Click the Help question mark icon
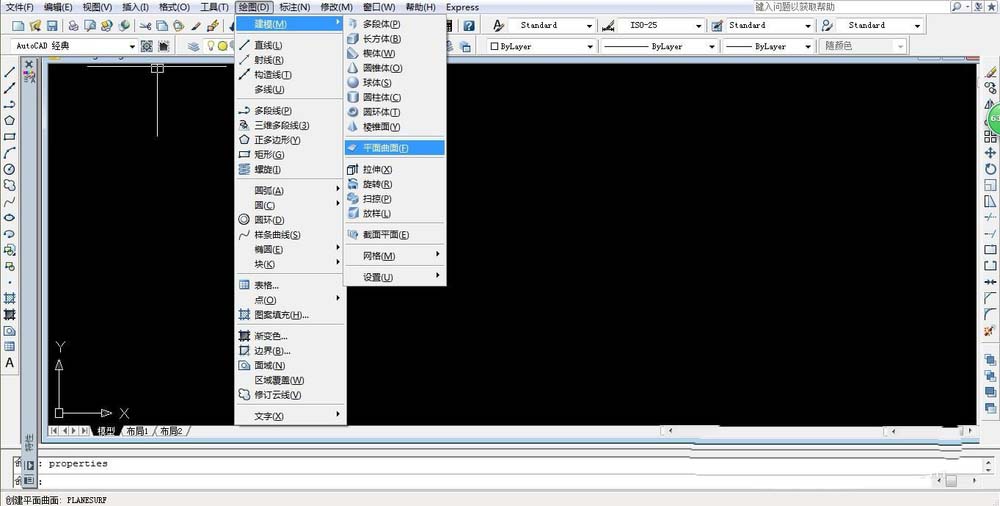Image resolution: width=1000 pixels, height=506 pixels. click(x=469, y=26)
